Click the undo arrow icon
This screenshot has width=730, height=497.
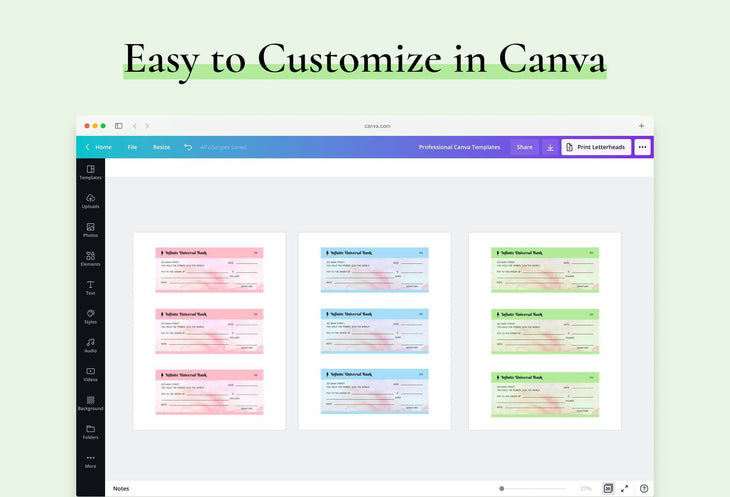(187, 147)
